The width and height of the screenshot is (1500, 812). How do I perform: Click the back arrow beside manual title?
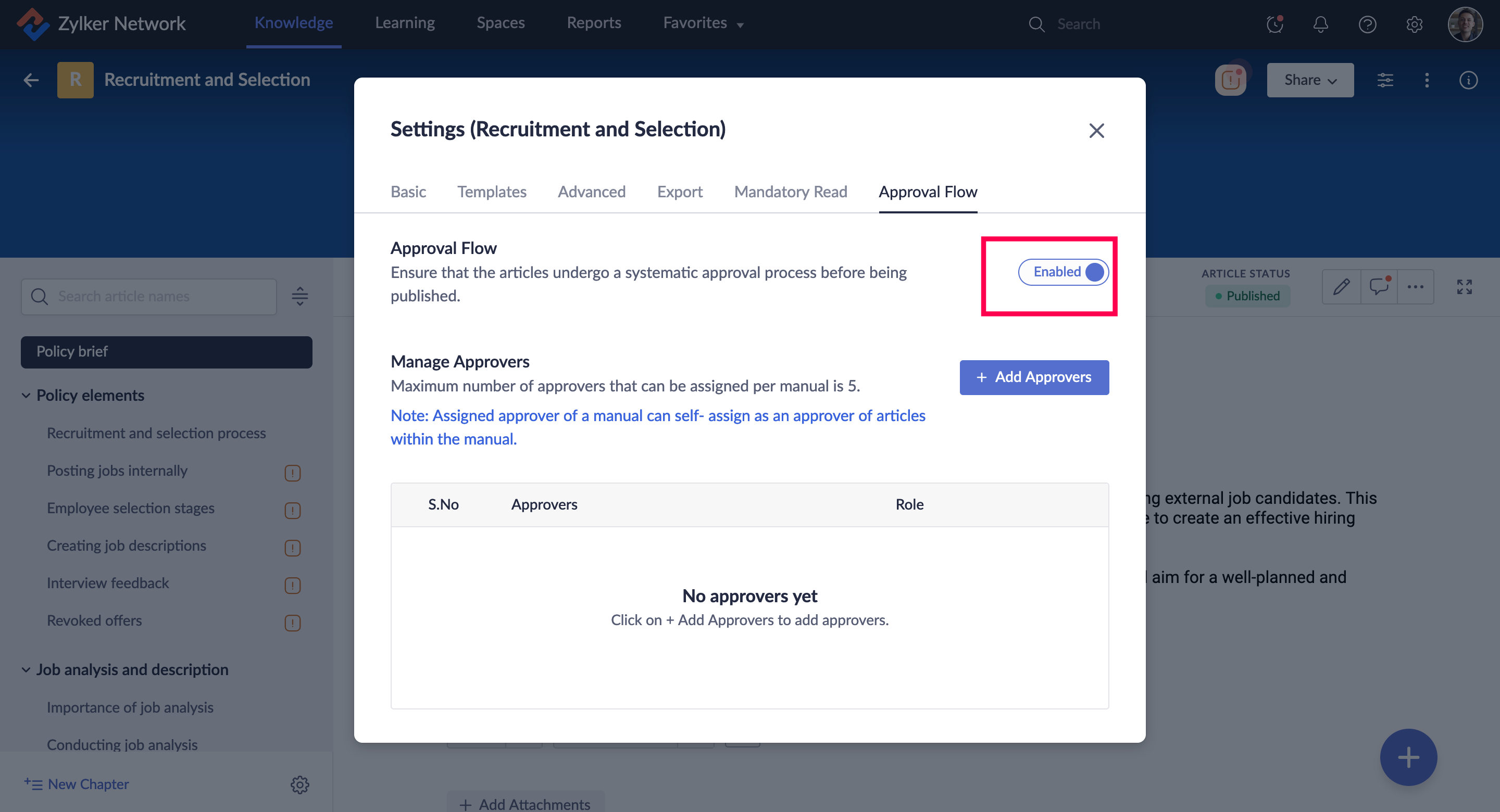(x=31, y=80)
